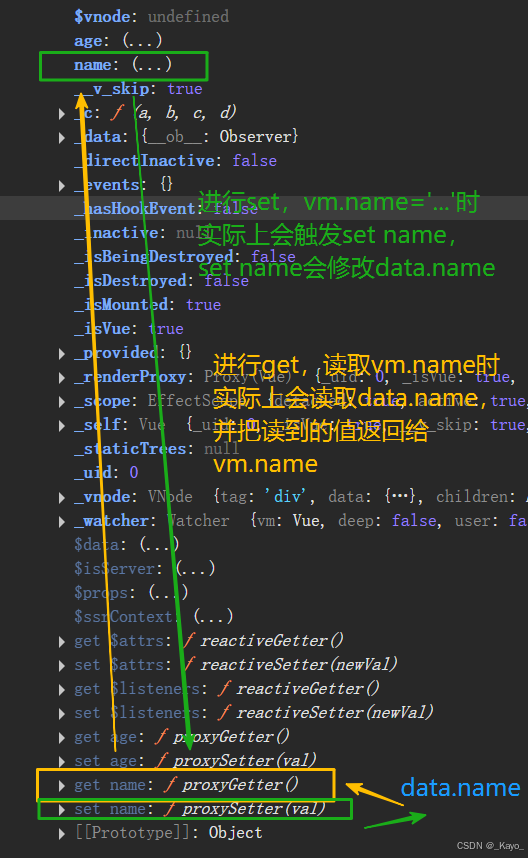Expand the set $listeners row

click(62, 714)
